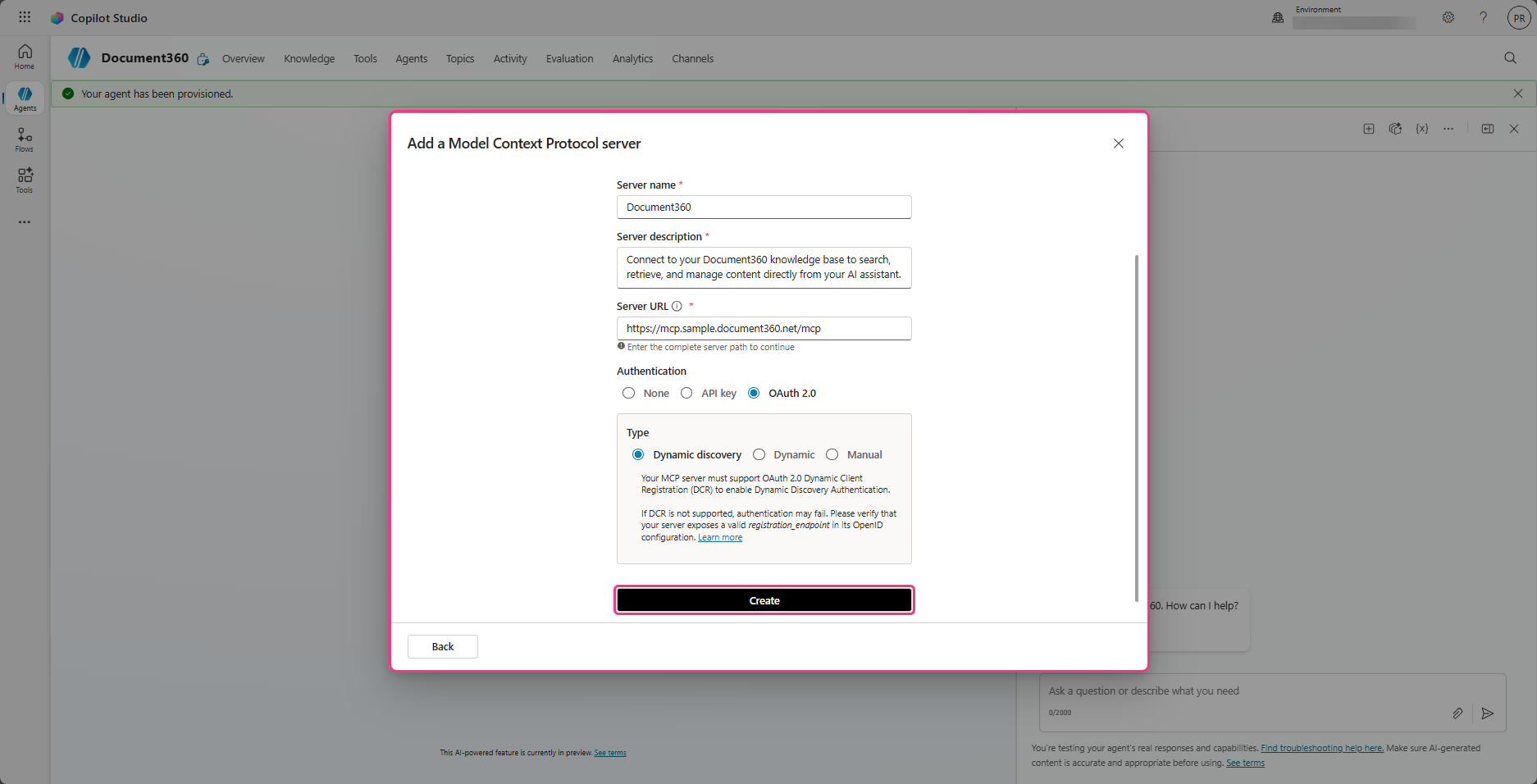Select the Manual OAuth type
Viewport: 1537px width, 784px height.
(x=832, y=454)
